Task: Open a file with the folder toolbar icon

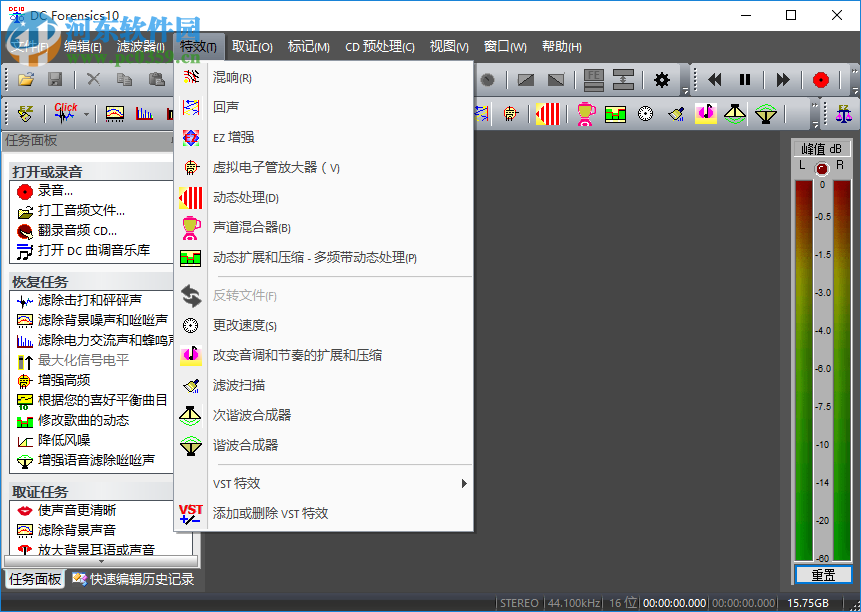Action: click(x=24, y=80)
